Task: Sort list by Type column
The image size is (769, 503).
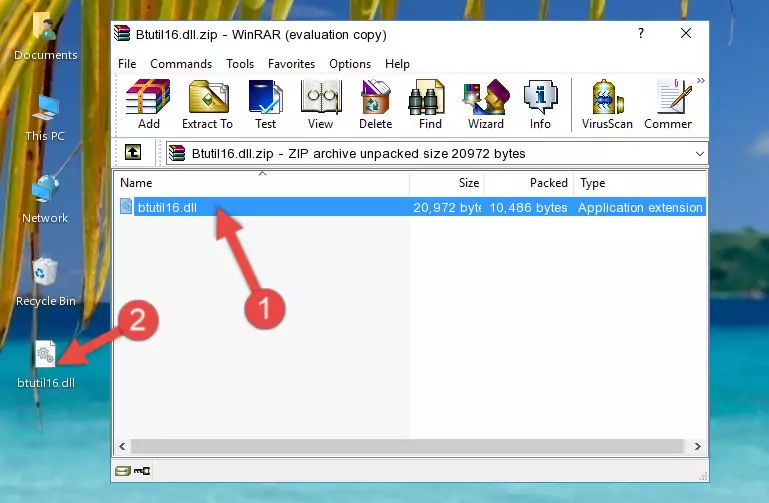Action: 640,183
